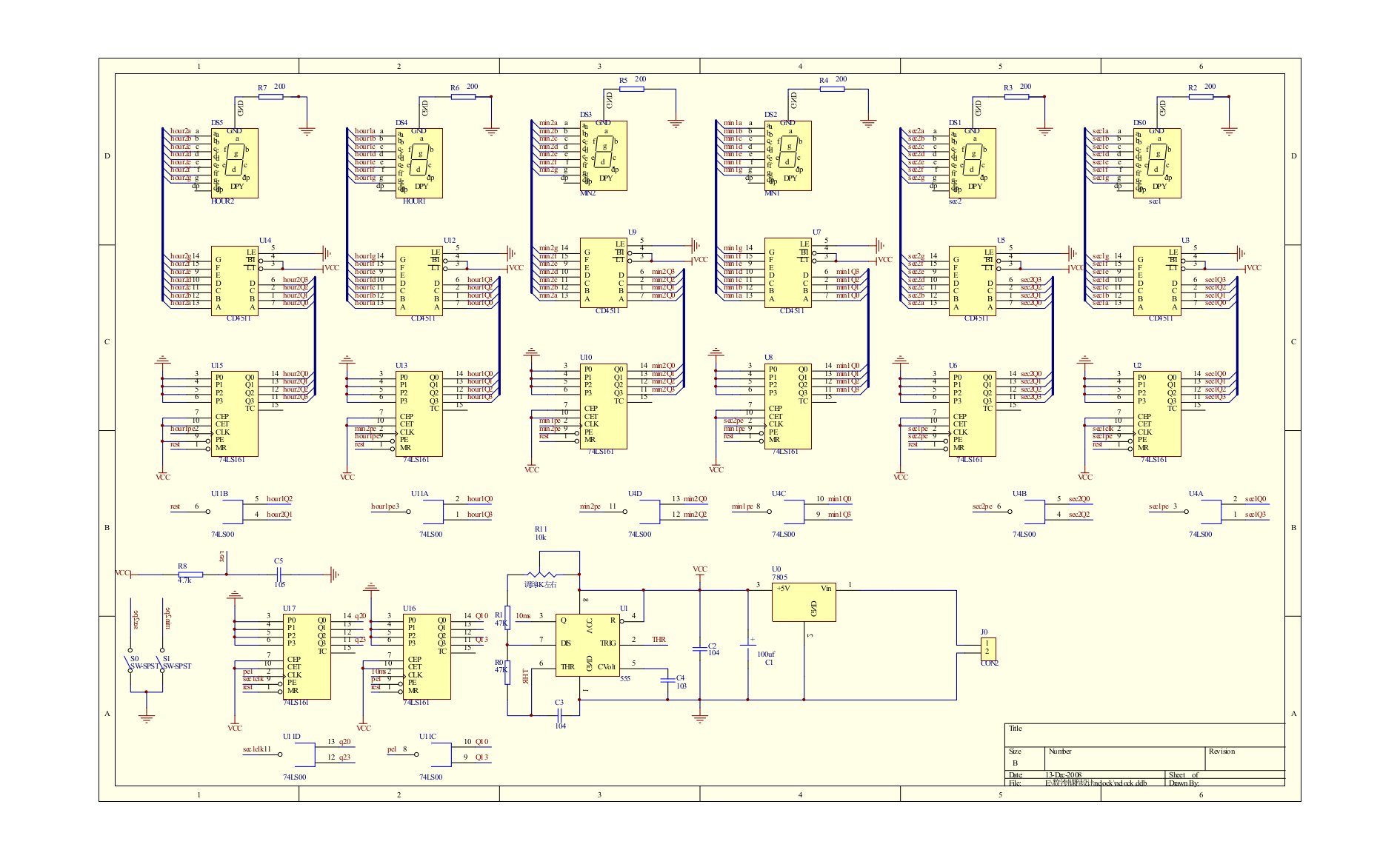Select the U4B 74LS00 NAND gate
This screenshot has width=1400, height=867.
pyautogui.click(x=1033, y=511)
